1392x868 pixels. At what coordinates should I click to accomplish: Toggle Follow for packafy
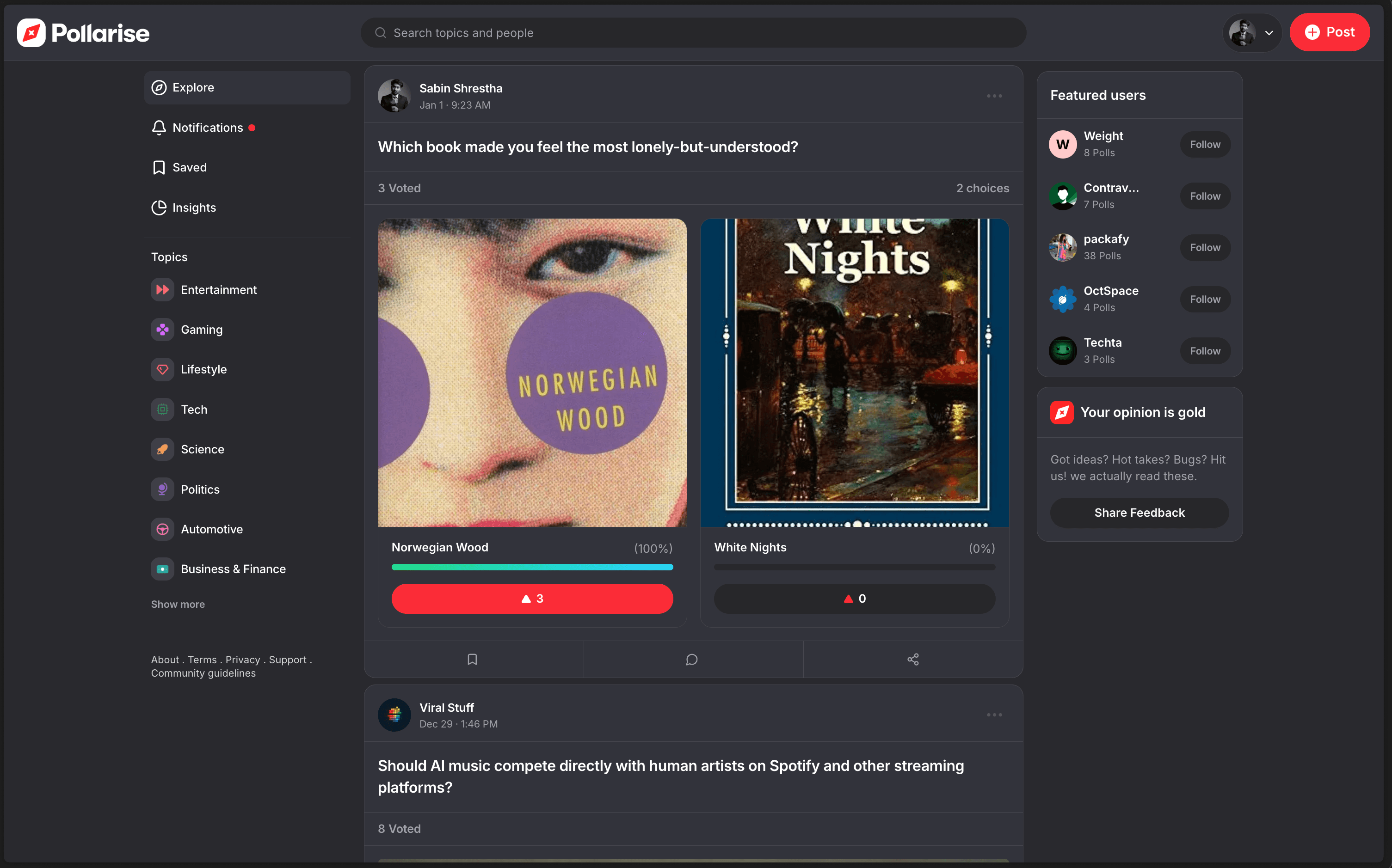pos(1204,247)
